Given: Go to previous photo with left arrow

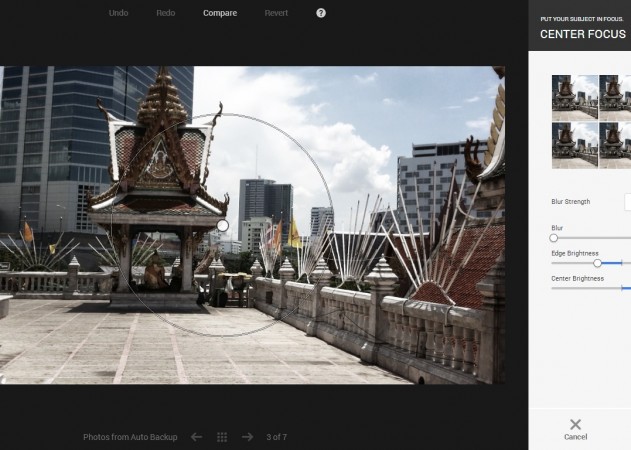Looking at the screenshot, I should click(x=197, y=437).
